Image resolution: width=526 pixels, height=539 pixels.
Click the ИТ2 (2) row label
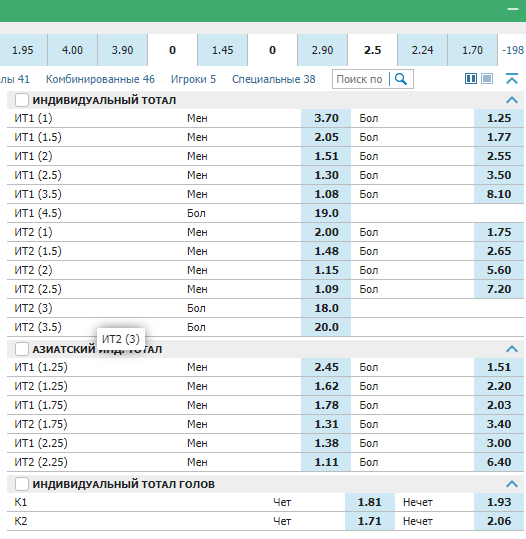(33, 270)
